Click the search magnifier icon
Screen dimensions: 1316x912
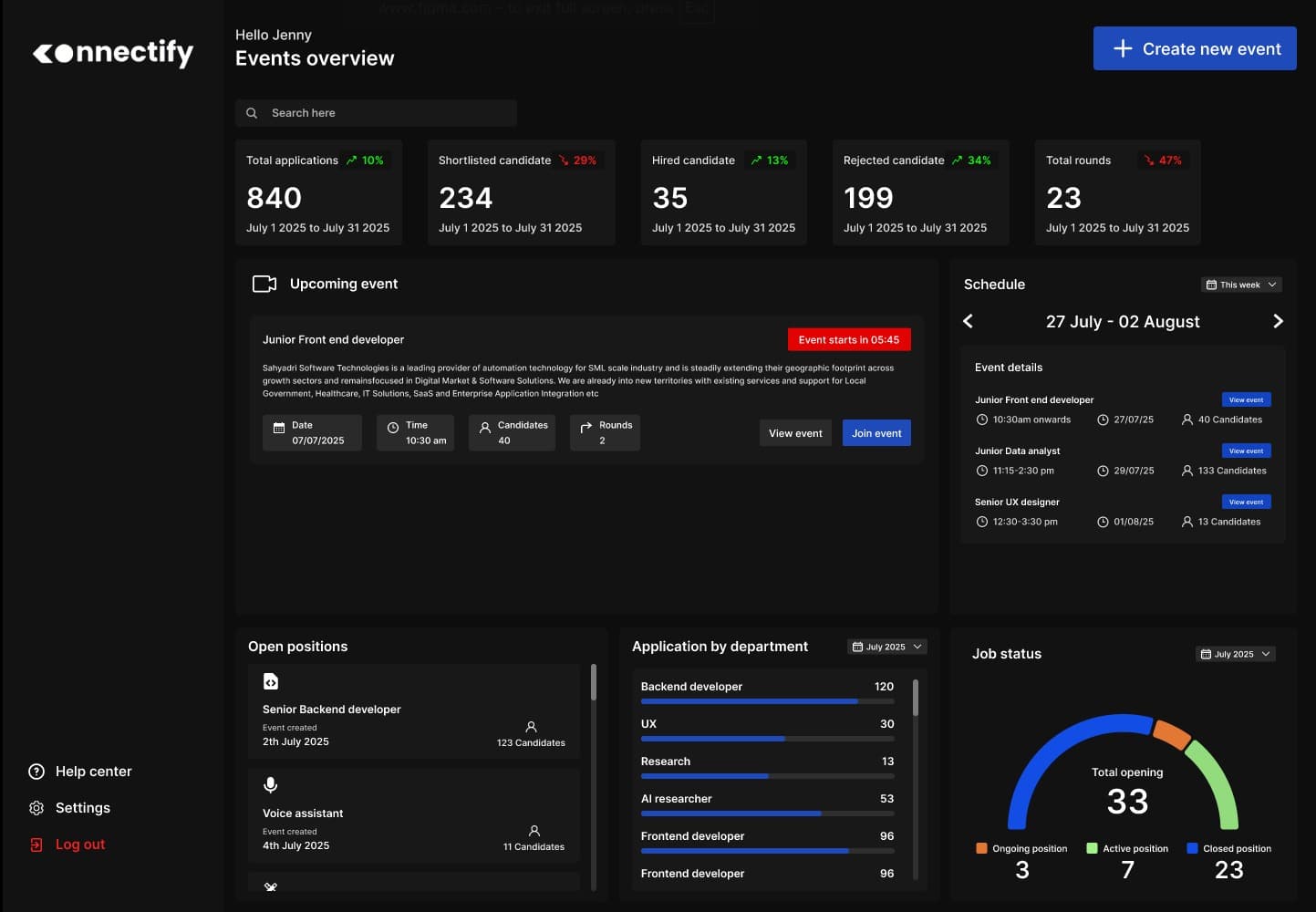click(x=252, y=112)
